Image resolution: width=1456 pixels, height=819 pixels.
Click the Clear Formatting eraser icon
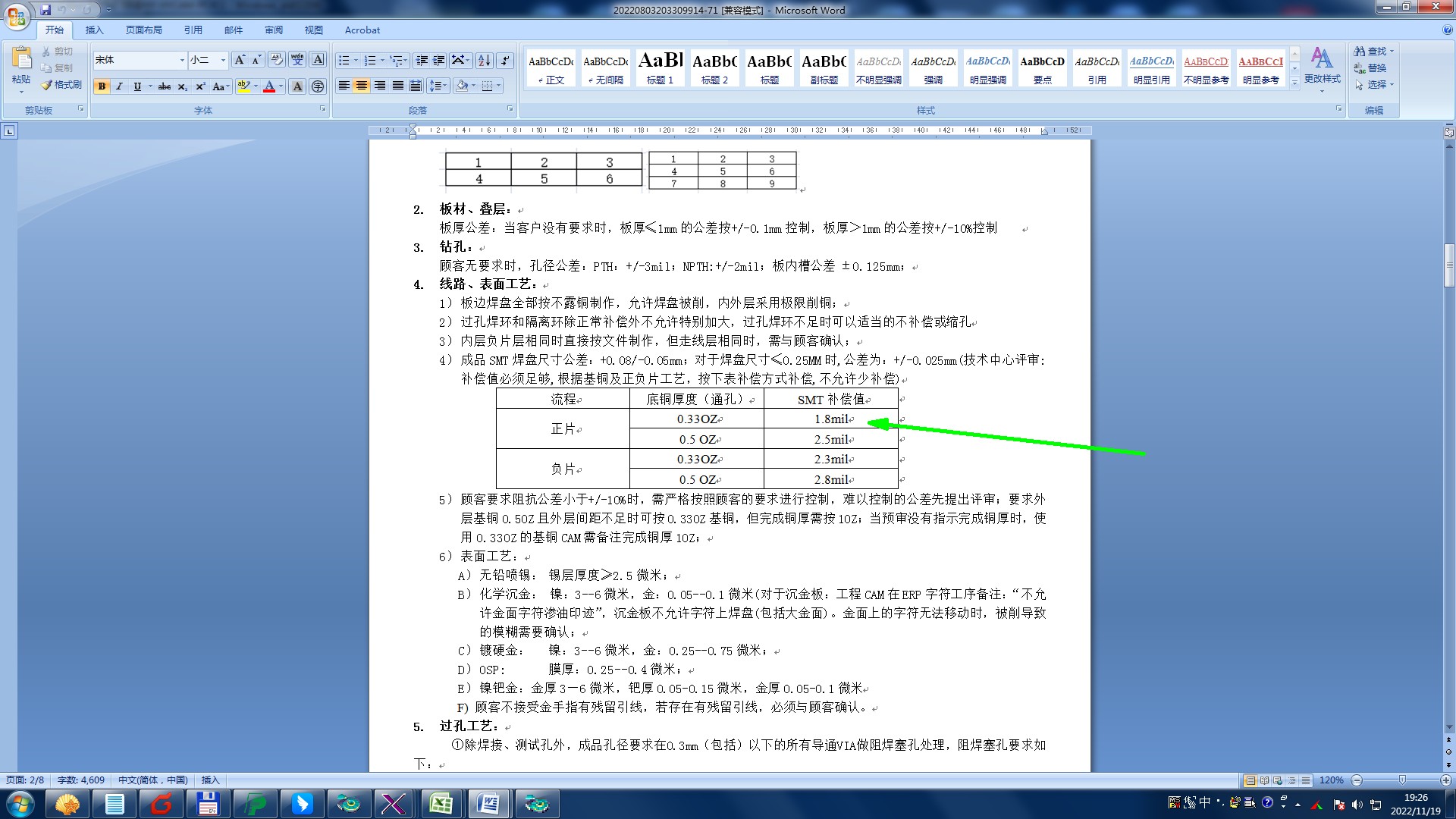coord(277,60)
